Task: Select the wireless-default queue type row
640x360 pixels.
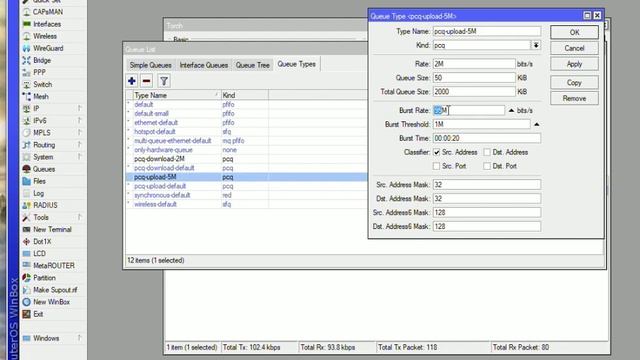Action: click(247, 204)
